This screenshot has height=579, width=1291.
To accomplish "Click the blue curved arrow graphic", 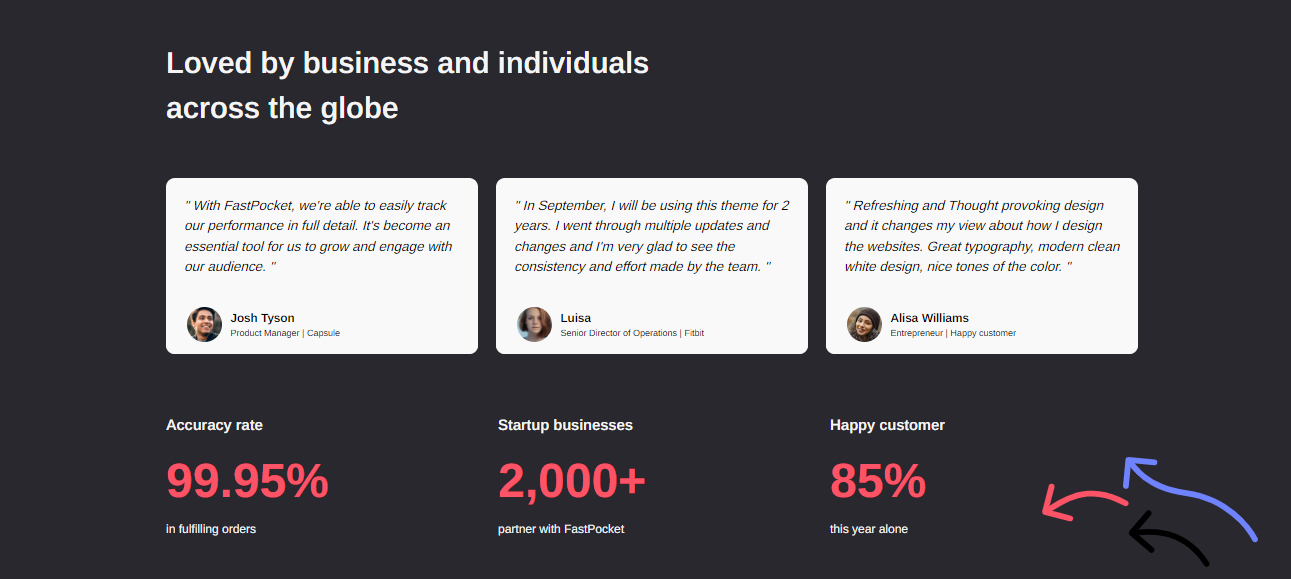I will pos(1189,499).
